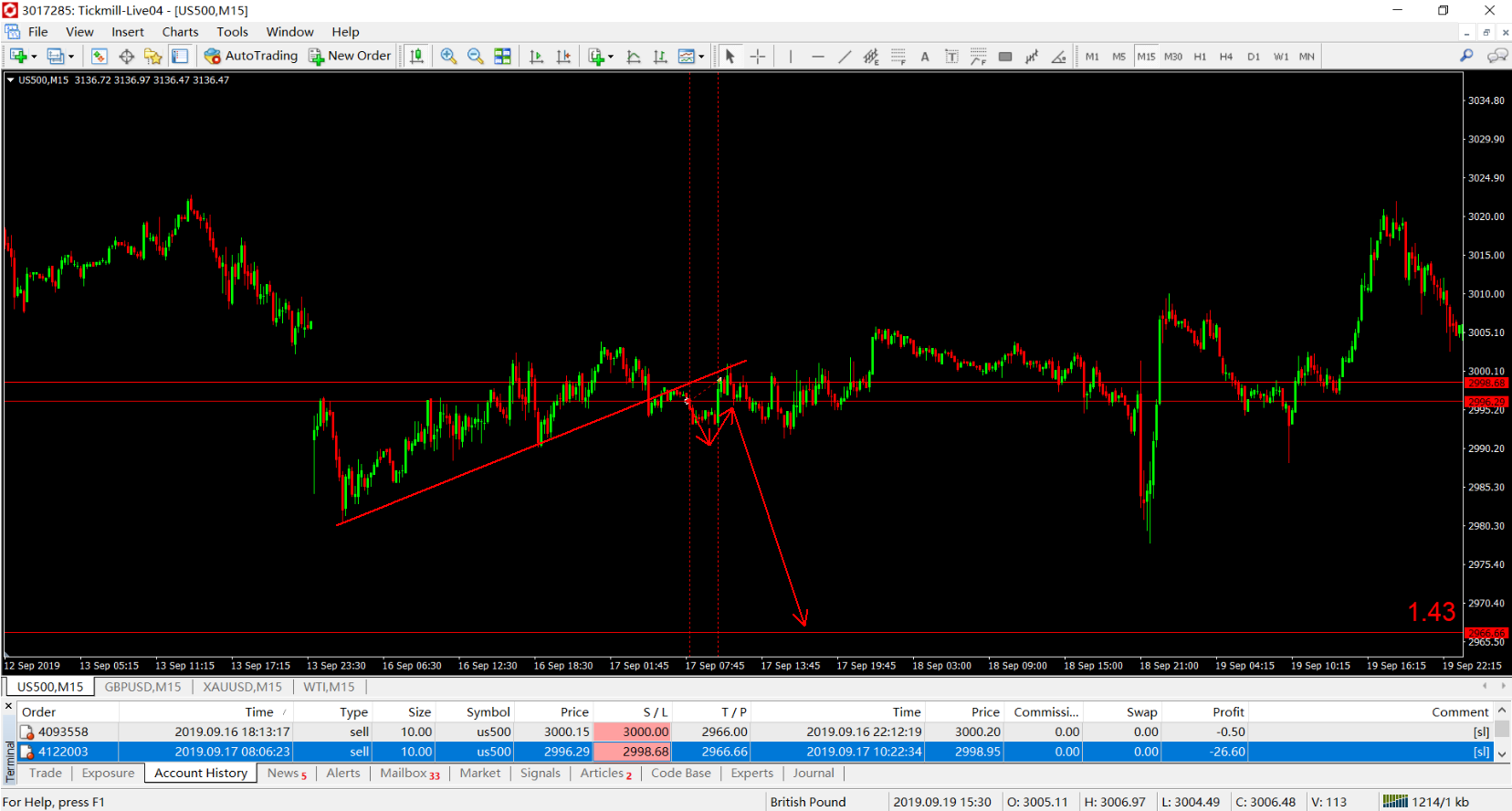Select the Crosshair tool
The width and height of the screenshot is (1512, 811).
coord(758,57)
